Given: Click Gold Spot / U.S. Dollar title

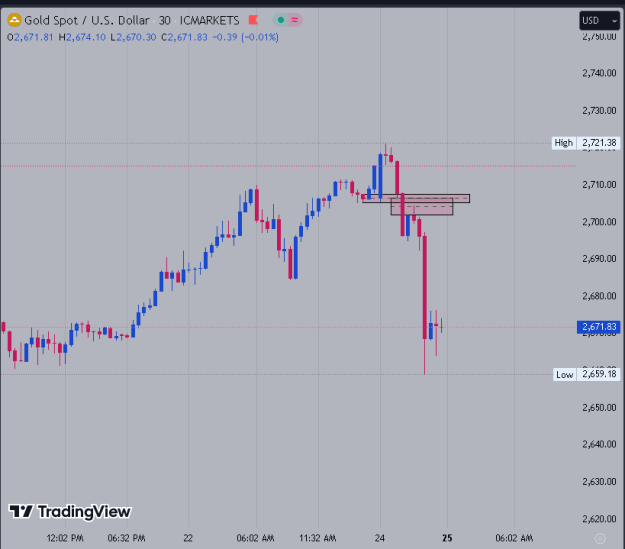Looking at the screenshot, I should (87, 20).
